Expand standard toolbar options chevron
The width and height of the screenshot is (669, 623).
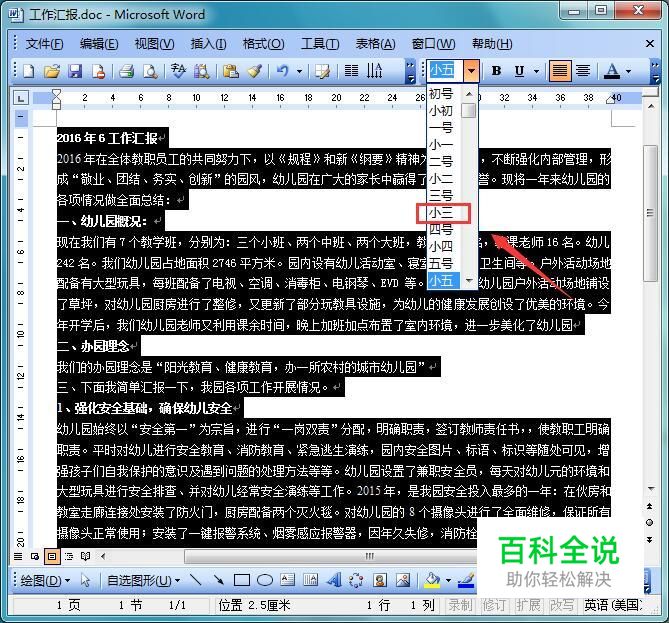pyautogui.click(x=410, y=72)
